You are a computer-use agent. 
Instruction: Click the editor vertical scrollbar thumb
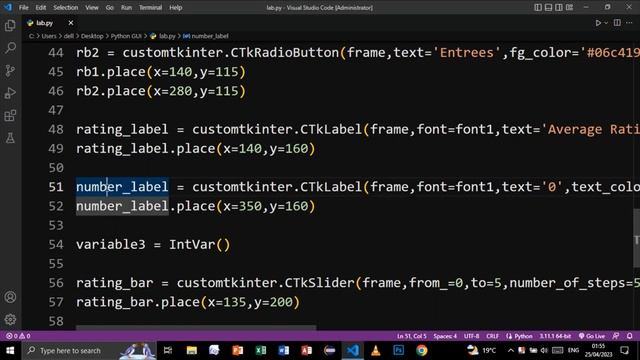coord(636,238)
